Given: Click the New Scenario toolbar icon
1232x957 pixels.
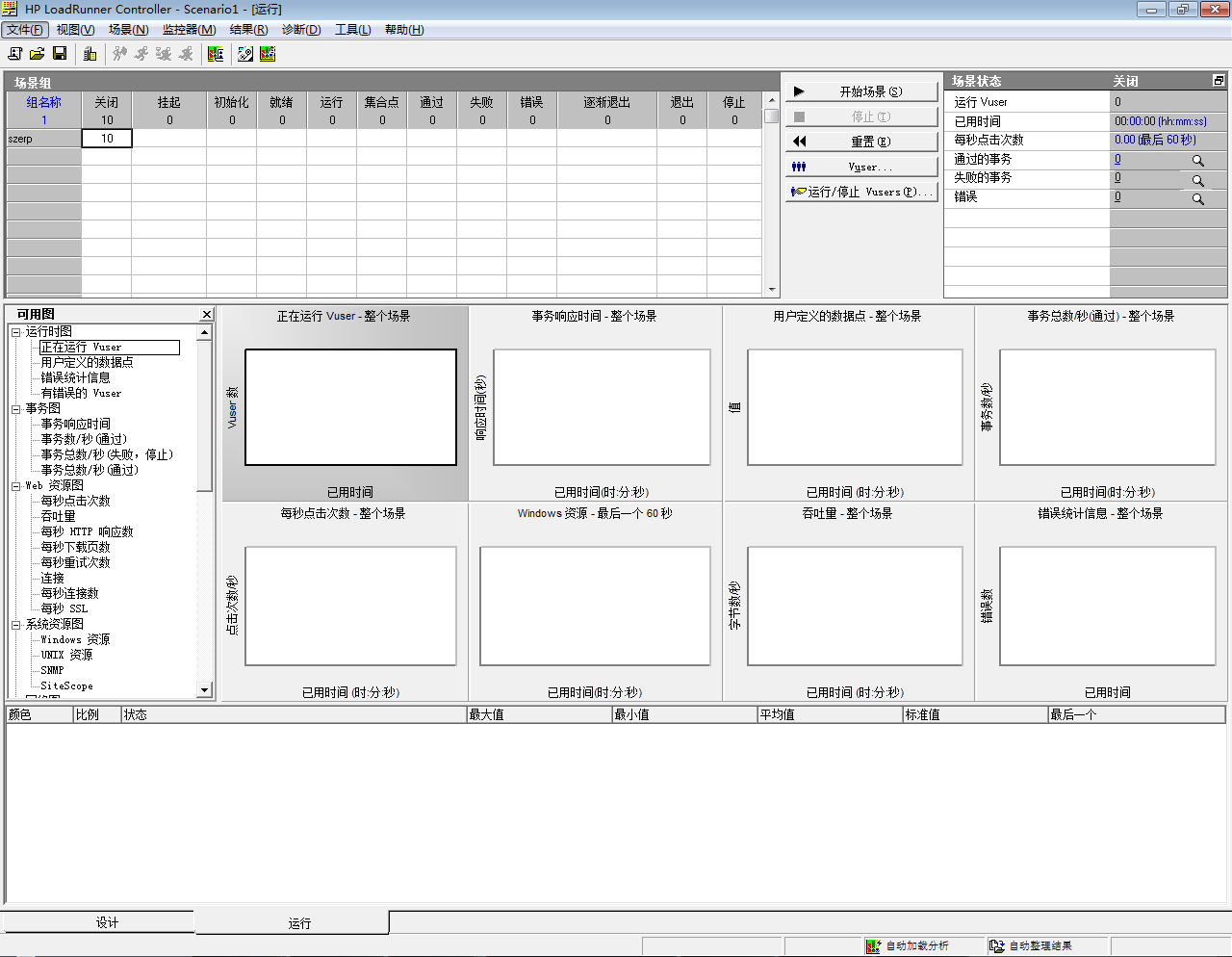Looking at the screenshot, I should [14, 54].
